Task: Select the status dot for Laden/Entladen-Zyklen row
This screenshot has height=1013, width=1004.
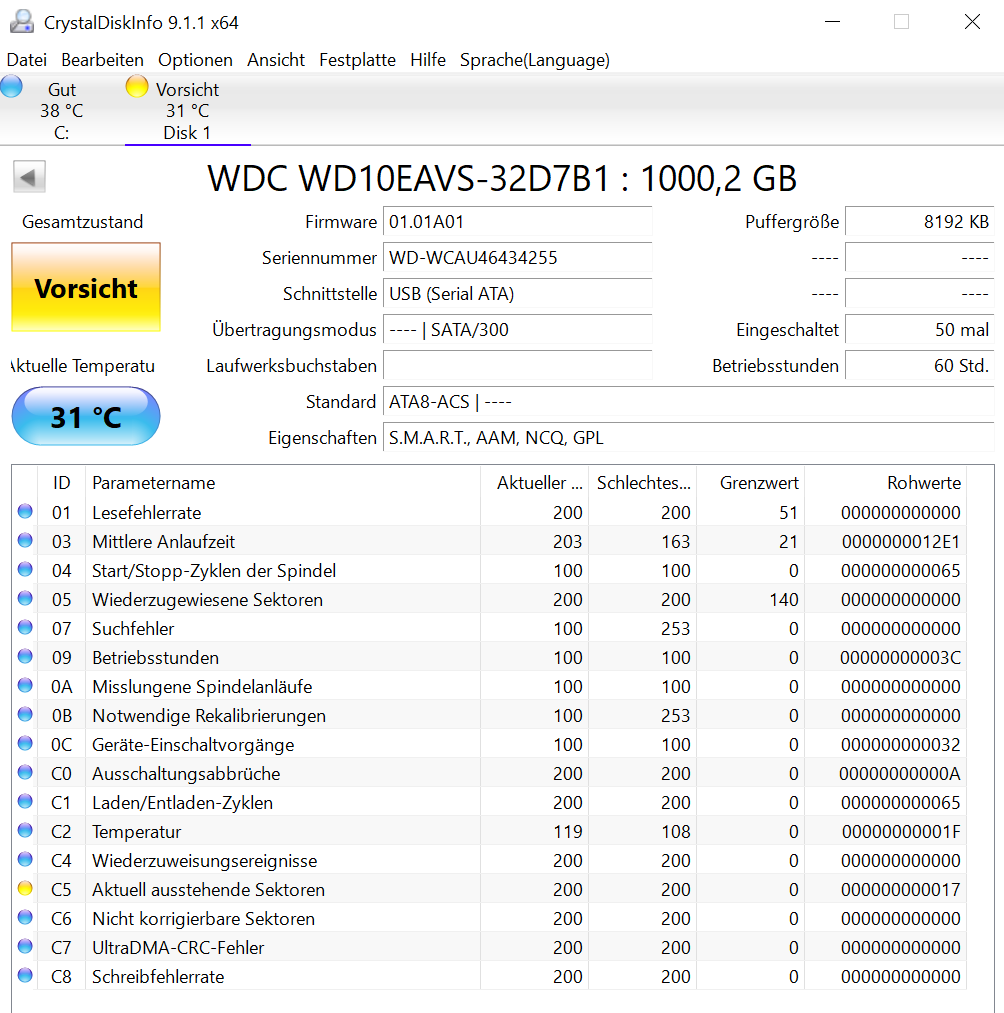Action: click(x=25, y=802)
